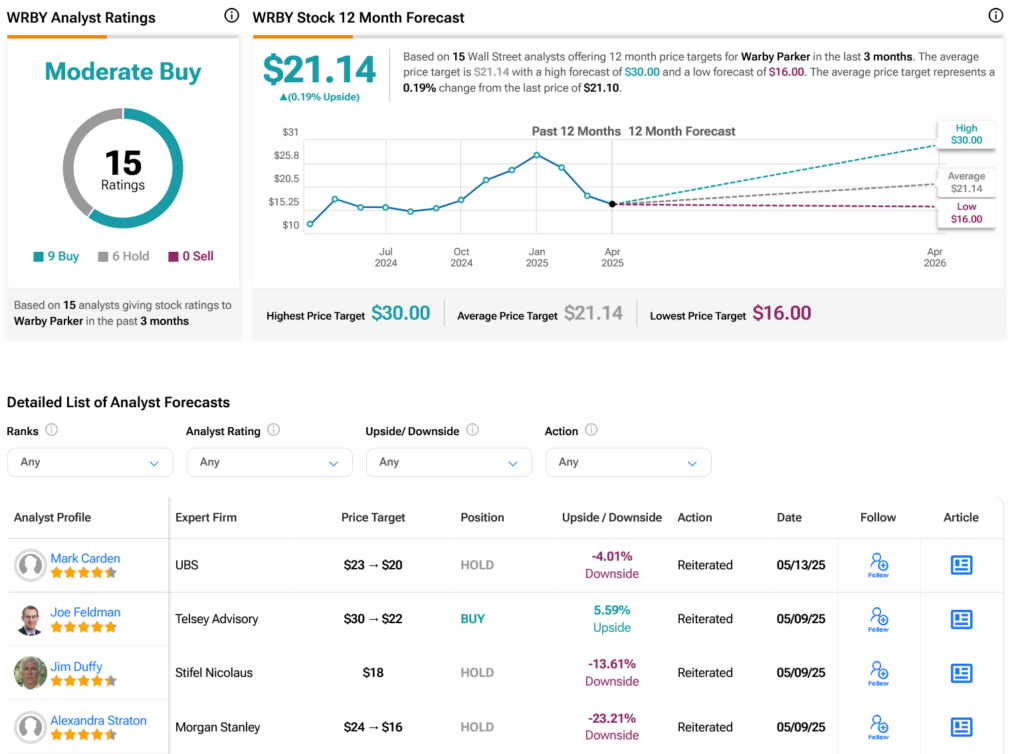Sort by Date column header
Screen dimensions: 1024x754
(789, 518)
